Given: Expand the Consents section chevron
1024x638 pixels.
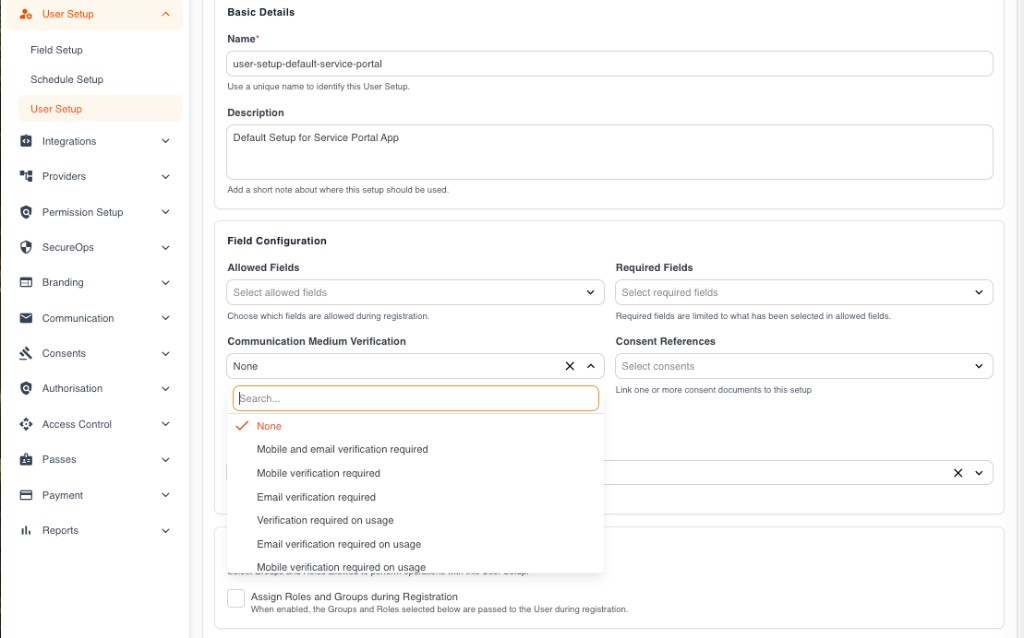Looking at the screenshot, I should click(x=166, y=353).
